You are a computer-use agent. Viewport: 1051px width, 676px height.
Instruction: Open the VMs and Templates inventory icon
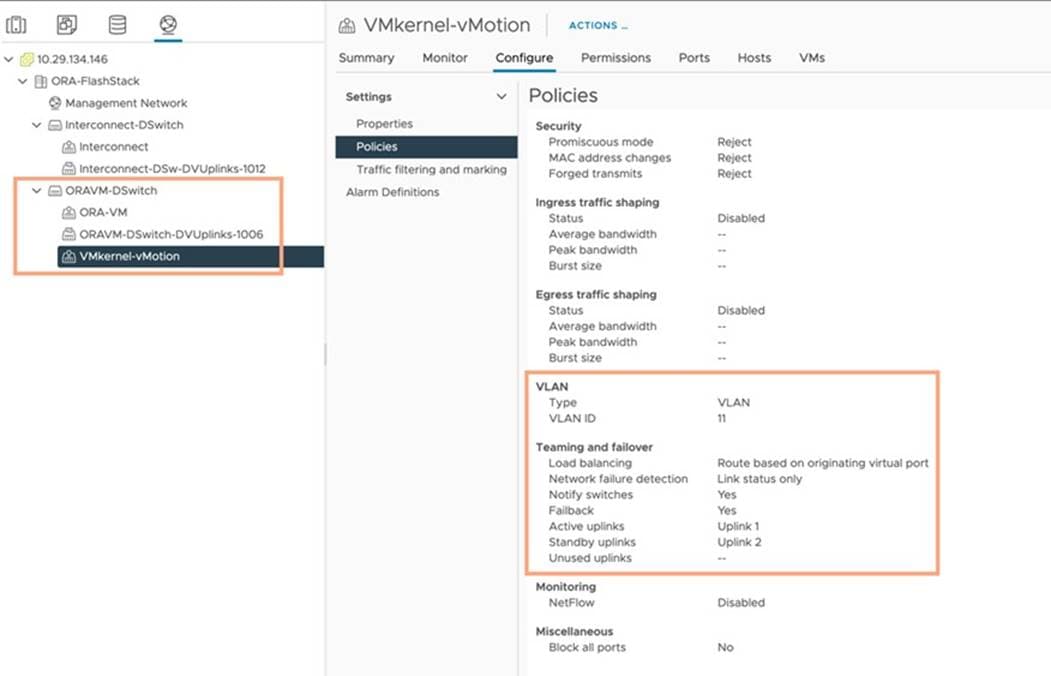click(66, 25)
